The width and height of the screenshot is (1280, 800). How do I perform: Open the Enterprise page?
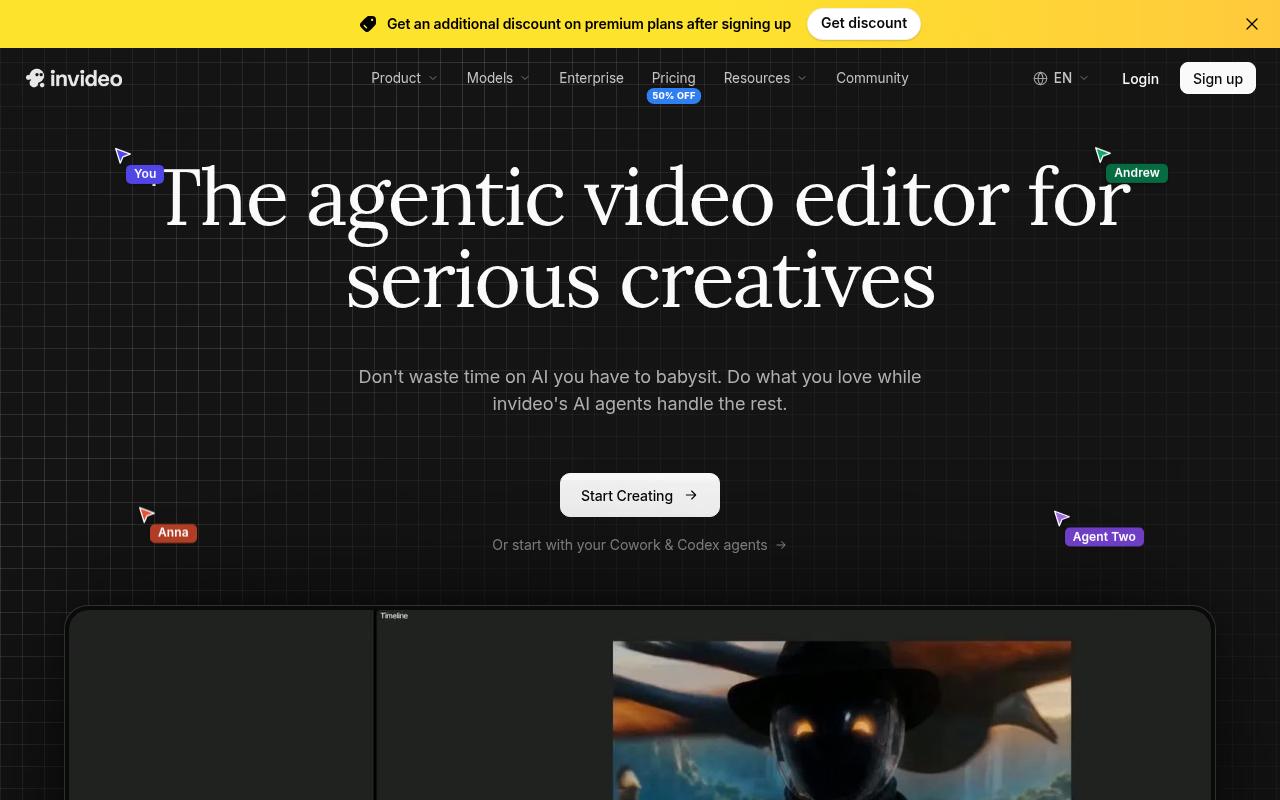pos(591,78)
